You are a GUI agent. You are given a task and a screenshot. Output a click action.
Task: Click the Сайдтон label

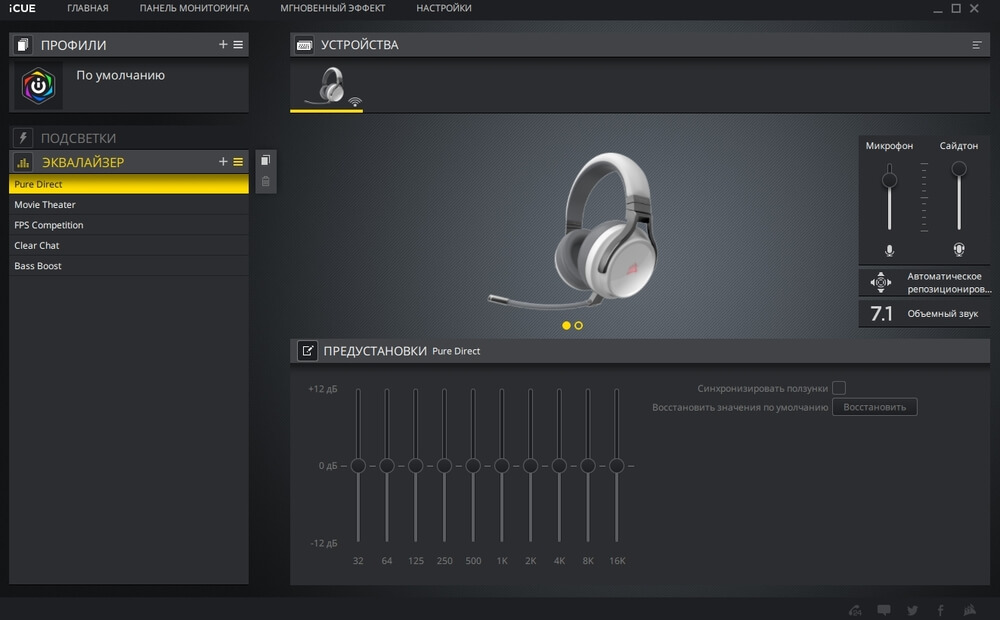click(x=959, y=146)
